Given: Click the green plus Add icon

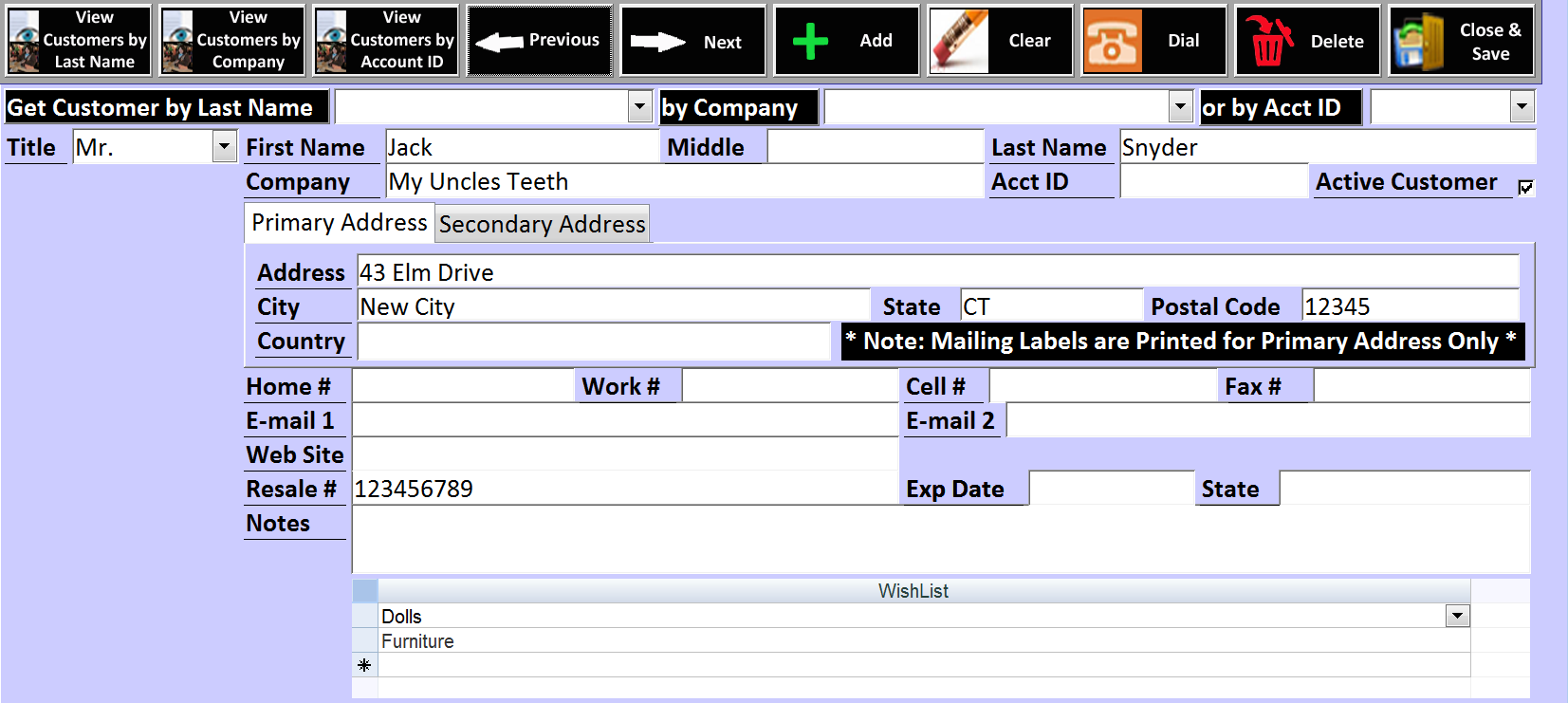Looking at the screenshot, I should pyautogui.click(x=810, y=42).
